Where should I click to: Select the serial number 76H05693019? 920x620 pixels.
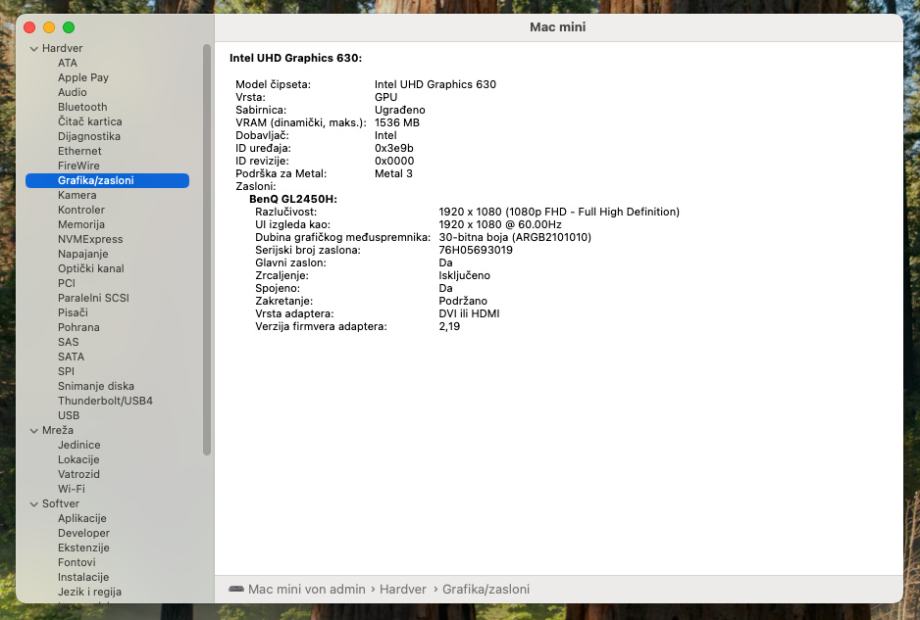tap(475, 250)
